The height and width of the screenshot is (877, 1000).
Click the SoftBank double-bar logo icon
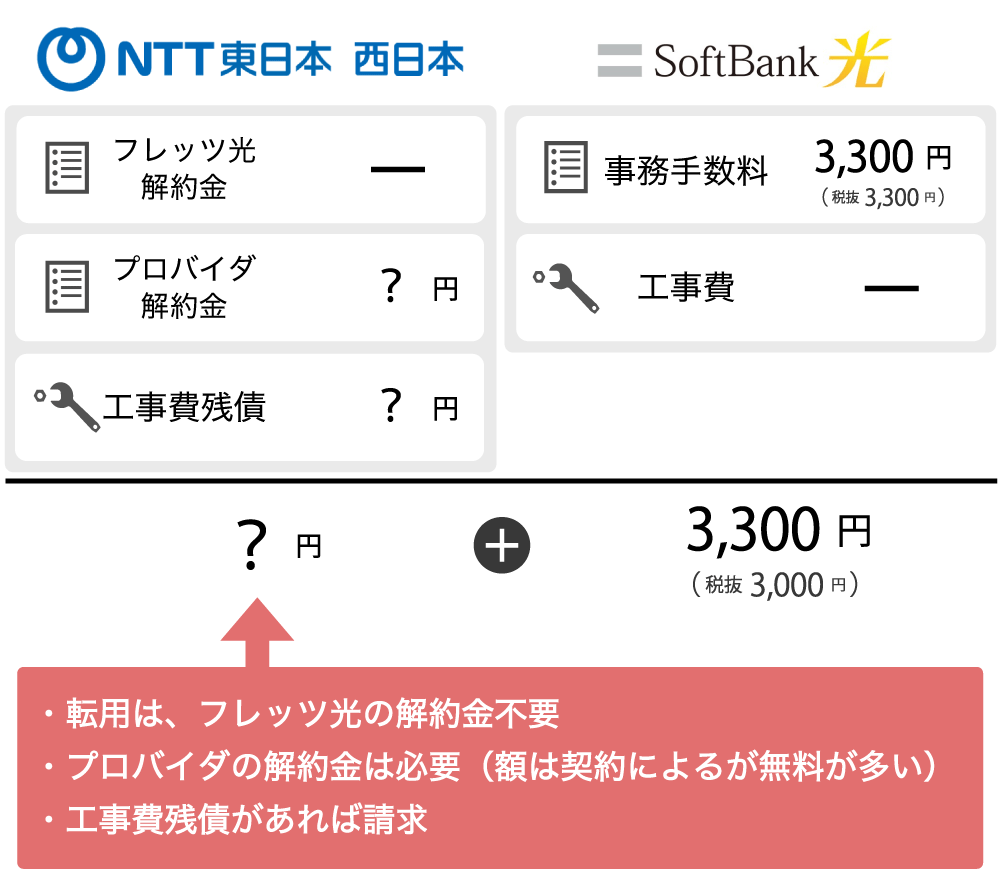pos(619,60)
